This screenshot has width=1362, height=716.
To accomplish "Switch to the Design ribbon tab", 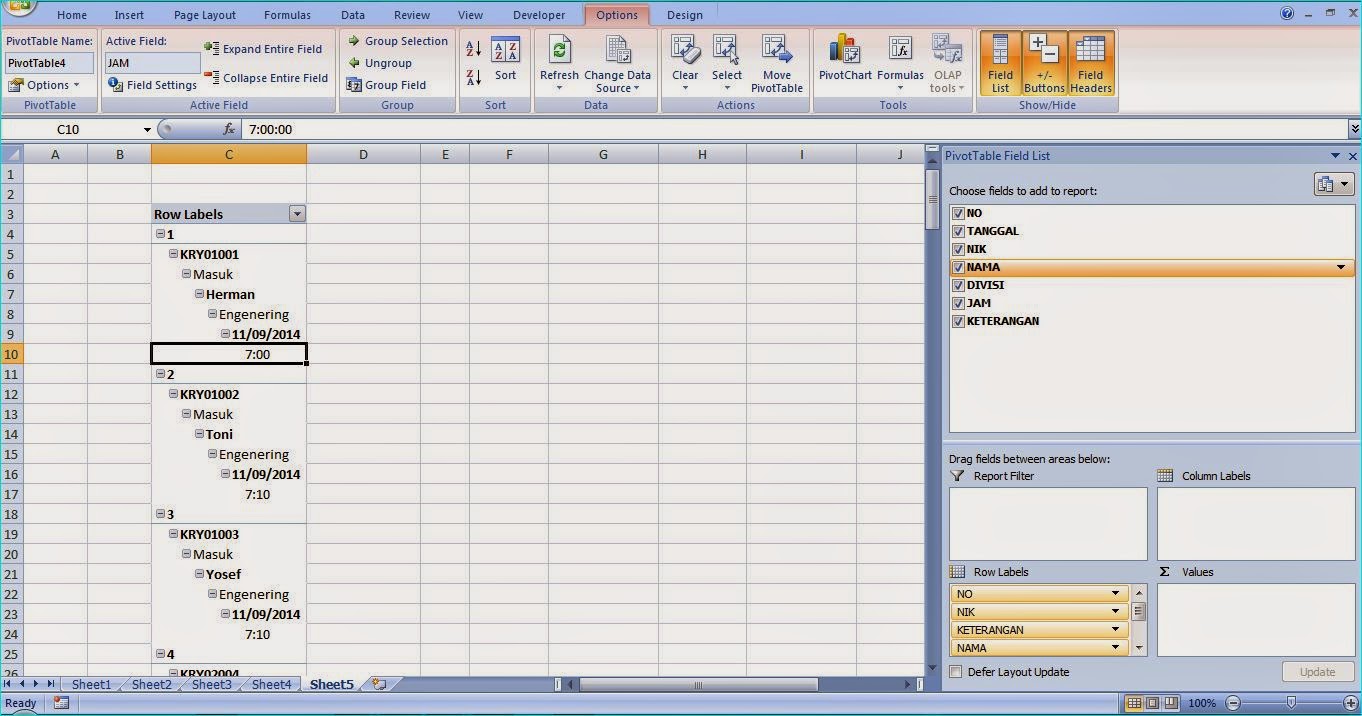I will (x=684, y=14).
